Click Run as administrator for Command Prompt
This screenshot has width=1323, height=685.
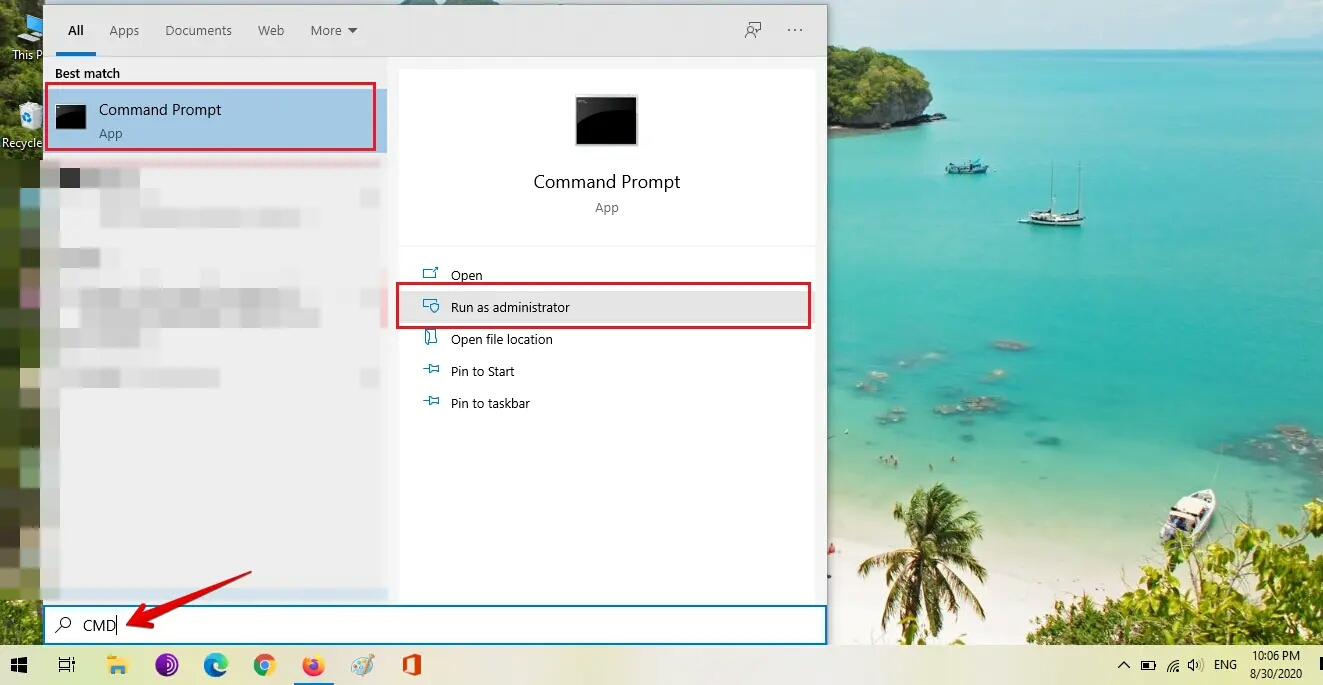pos(509,307)
